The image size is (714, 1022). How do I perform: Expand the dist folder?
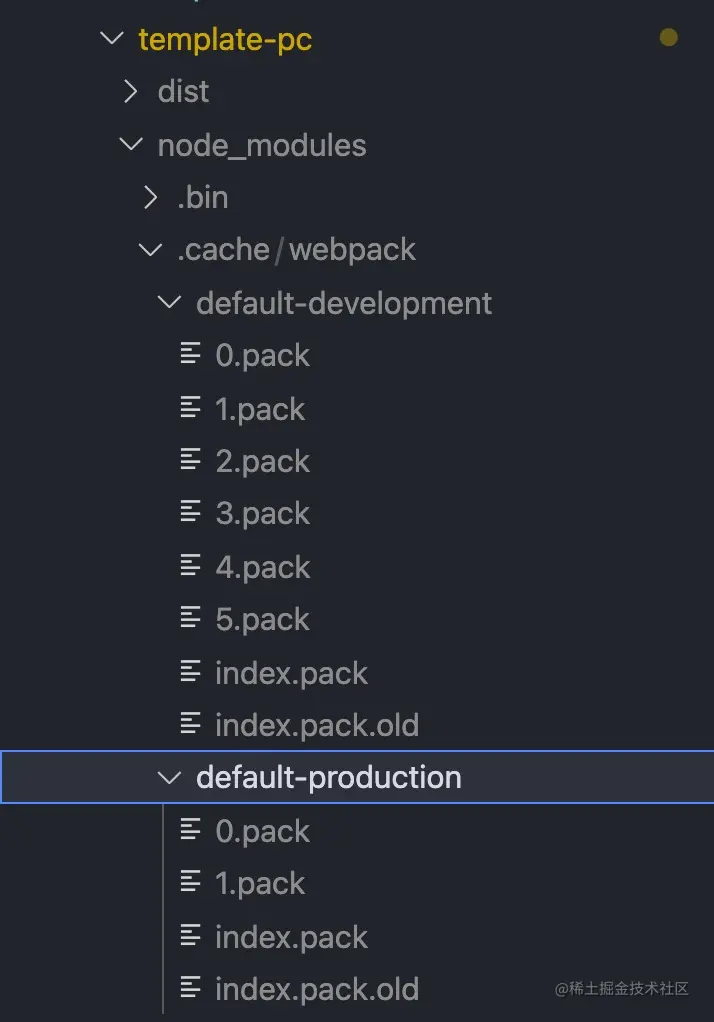(130, 92)
